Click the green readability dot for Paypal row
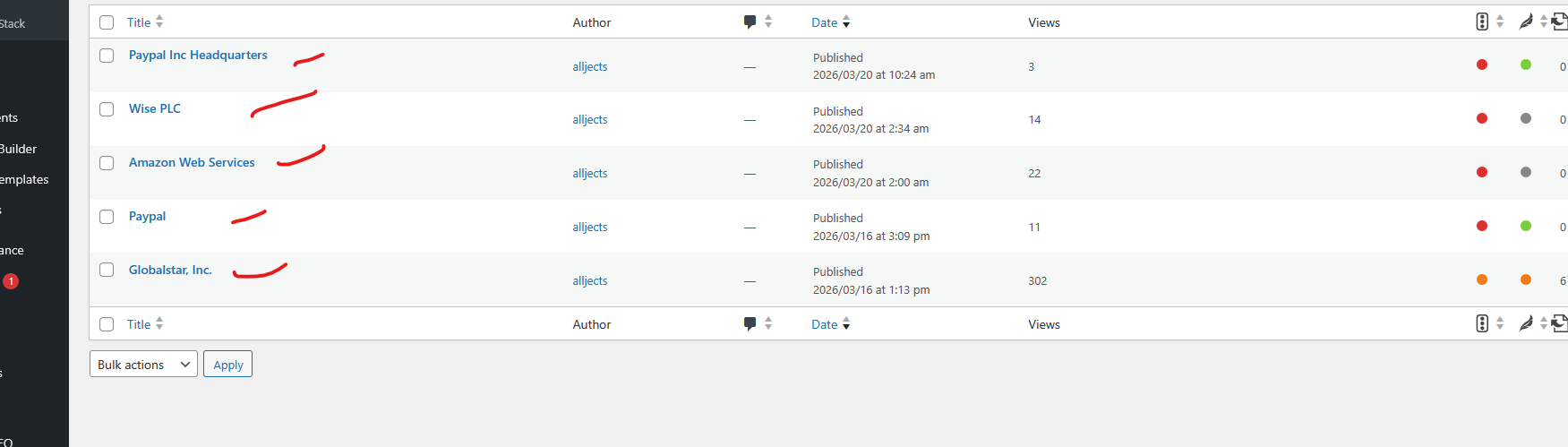The image size is (1568, 447). pyautogui.click(x=1526, y=226)
